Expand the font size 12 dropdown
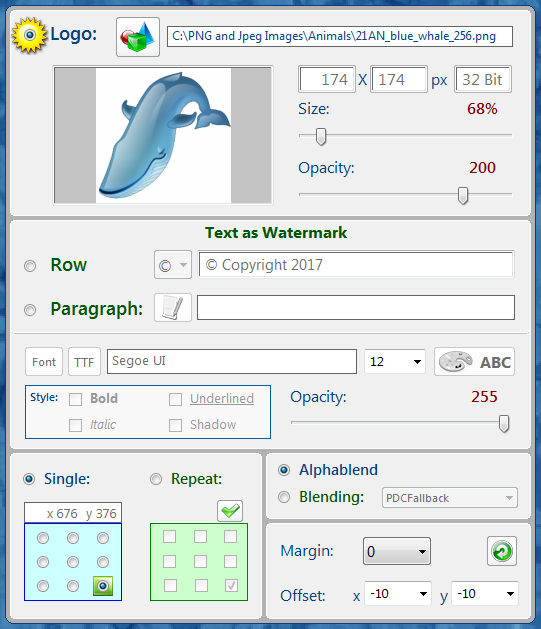The height and width of the screenshot is (629, 541). [395, 361]
